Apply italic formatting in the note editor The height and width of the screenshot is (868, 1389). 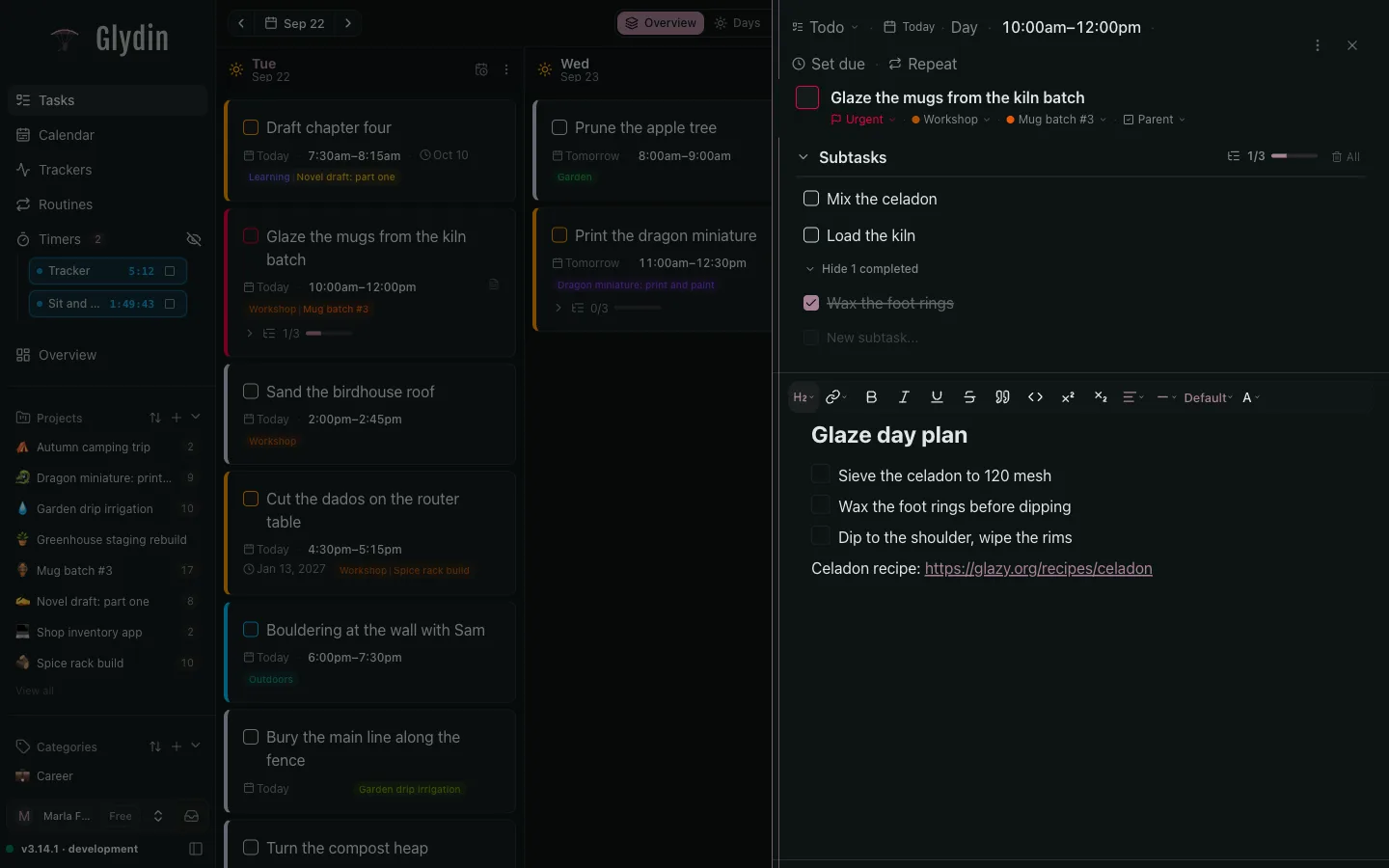click(904, 397)
